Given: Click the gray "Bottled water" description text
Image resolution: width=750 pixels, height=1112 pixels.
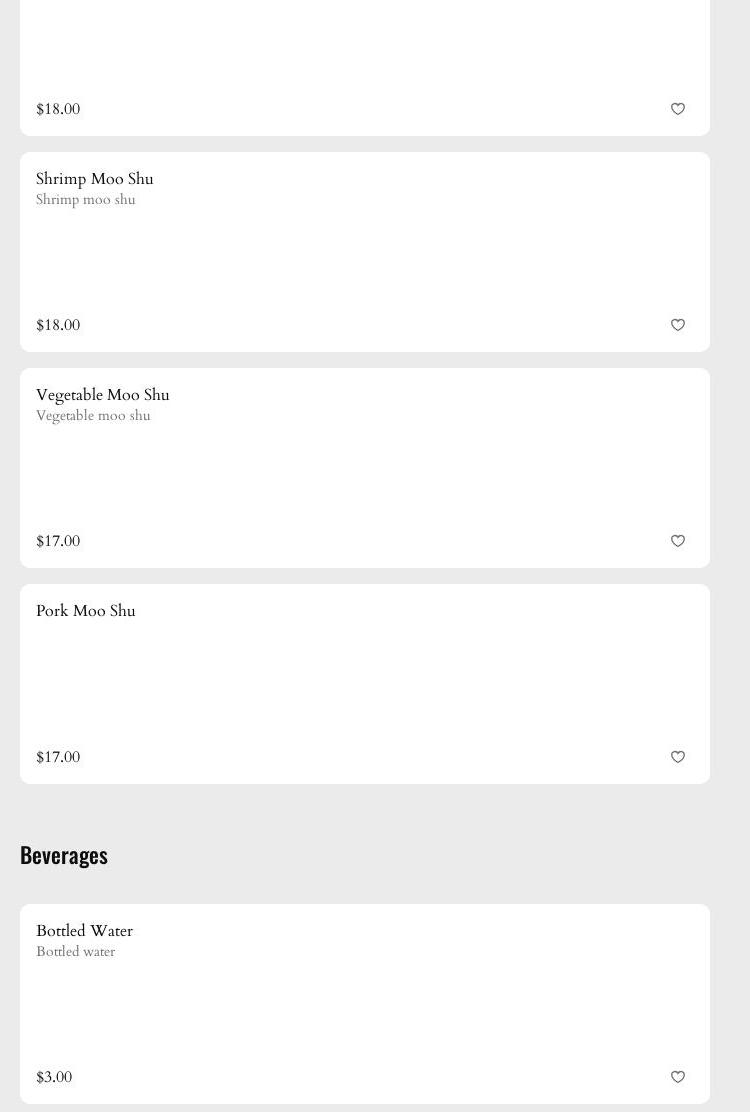Looking at the screenshot, I should [x=76, y=952].
